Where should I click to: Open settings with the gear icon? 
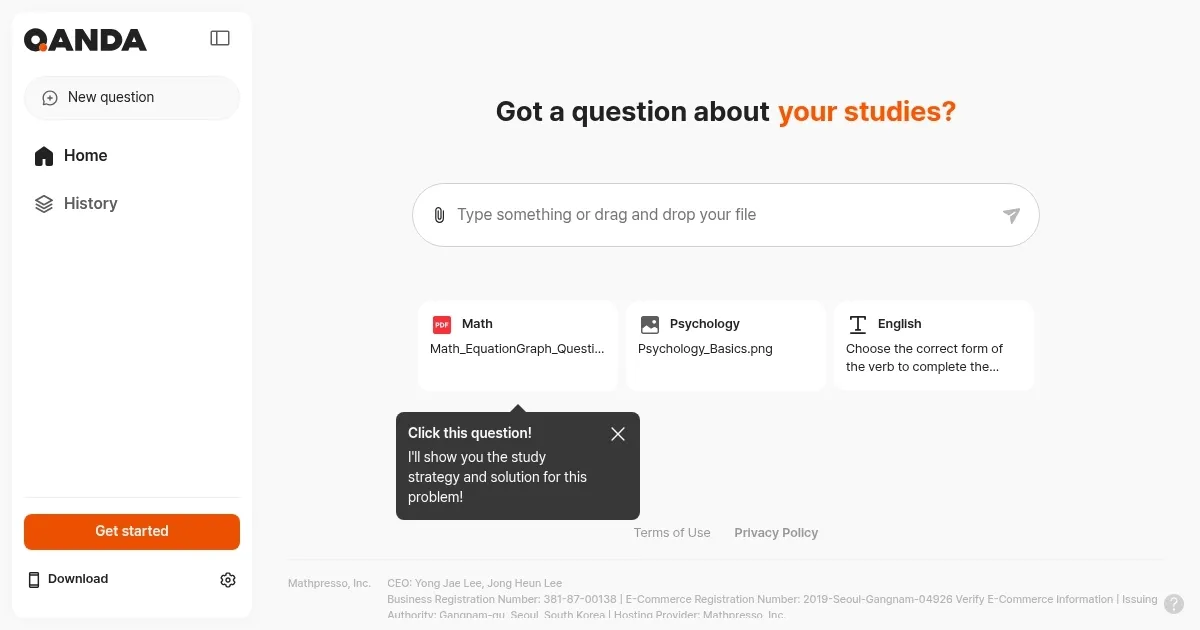click(227, 579)
